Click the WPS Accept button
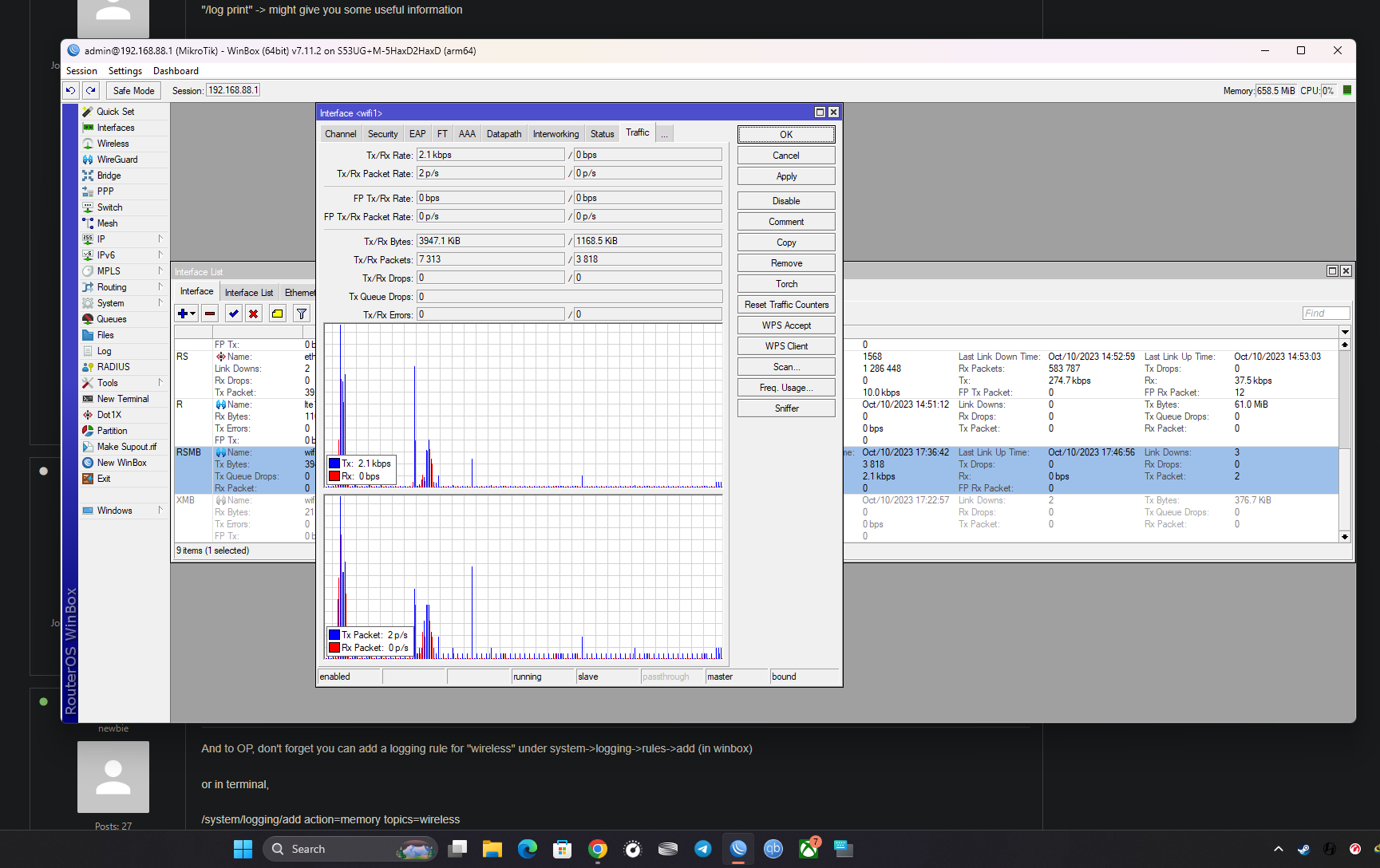This screenshot has height=868, width=1380. [x=786, y=325]
